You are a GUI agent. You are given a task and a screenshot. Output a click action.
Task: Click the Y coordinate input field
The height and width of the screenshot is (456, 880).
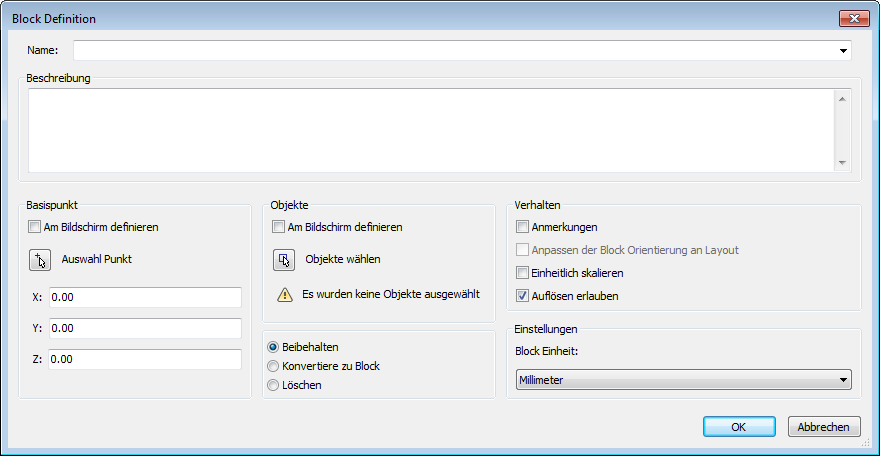[145, 329]
